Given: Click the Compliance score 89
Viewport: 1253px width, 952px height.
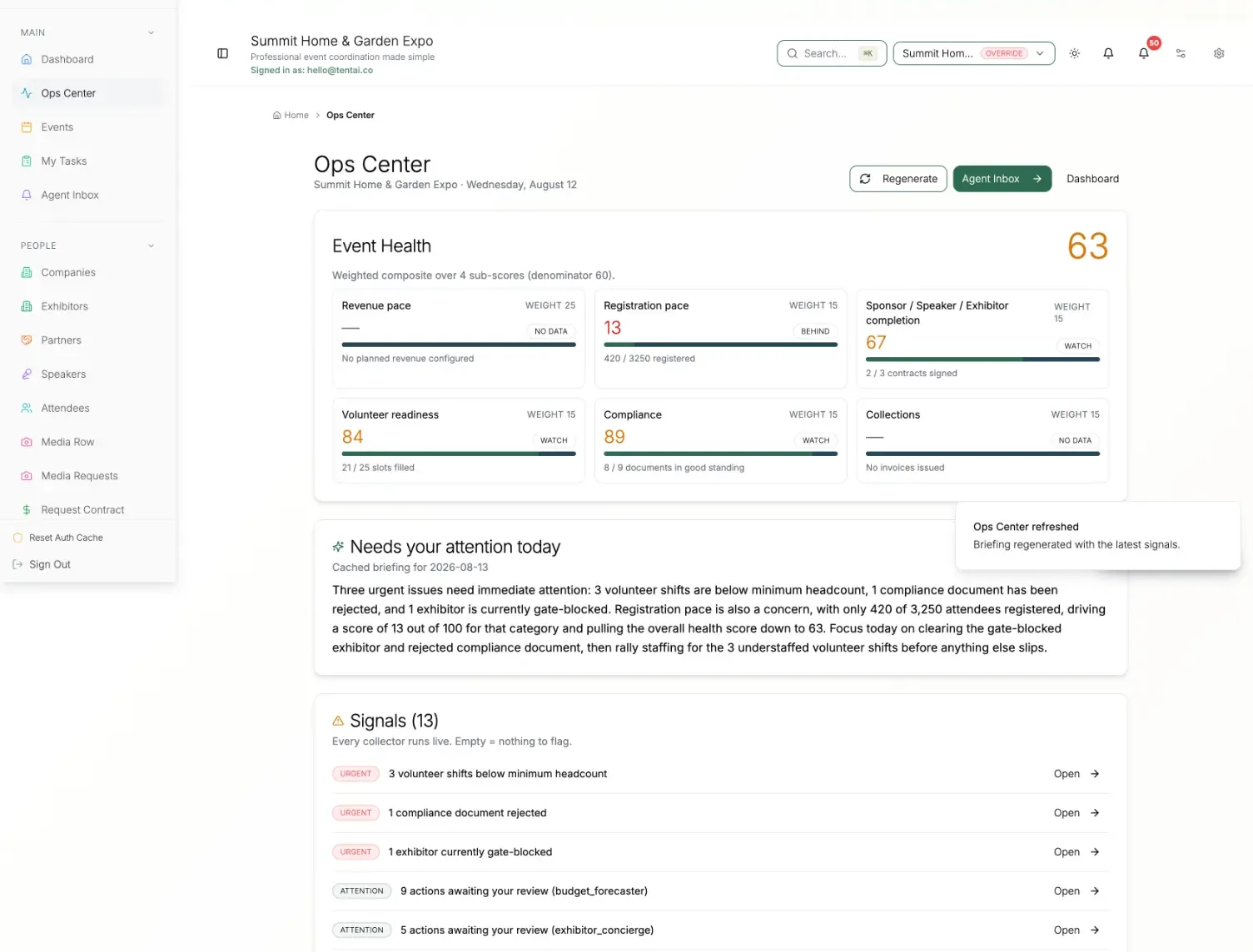Looking at the screenshot, I should click(614, 437).
